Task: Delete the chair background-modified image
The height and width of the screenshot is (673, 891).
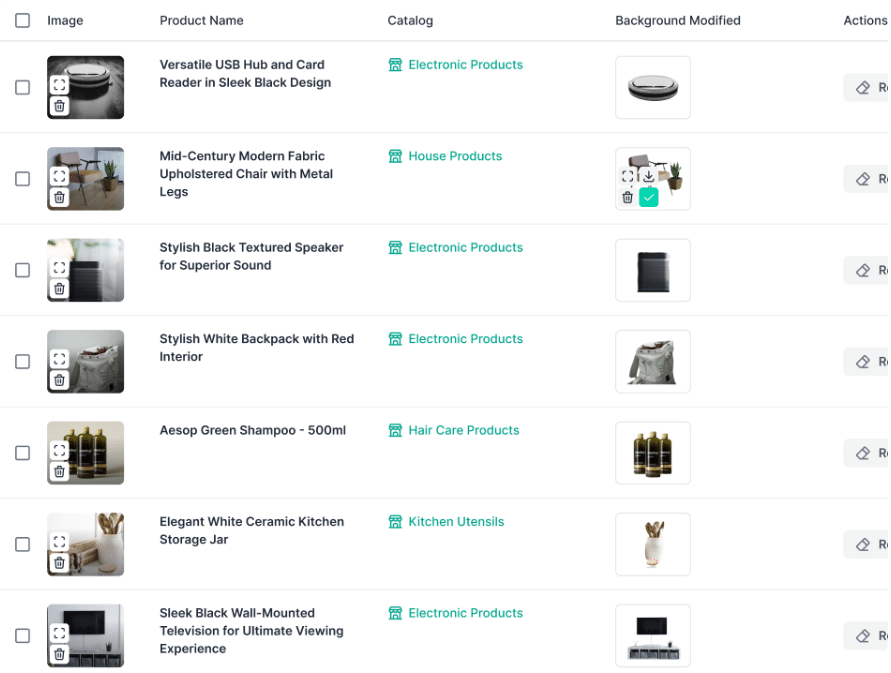Action: pos(627,197)
